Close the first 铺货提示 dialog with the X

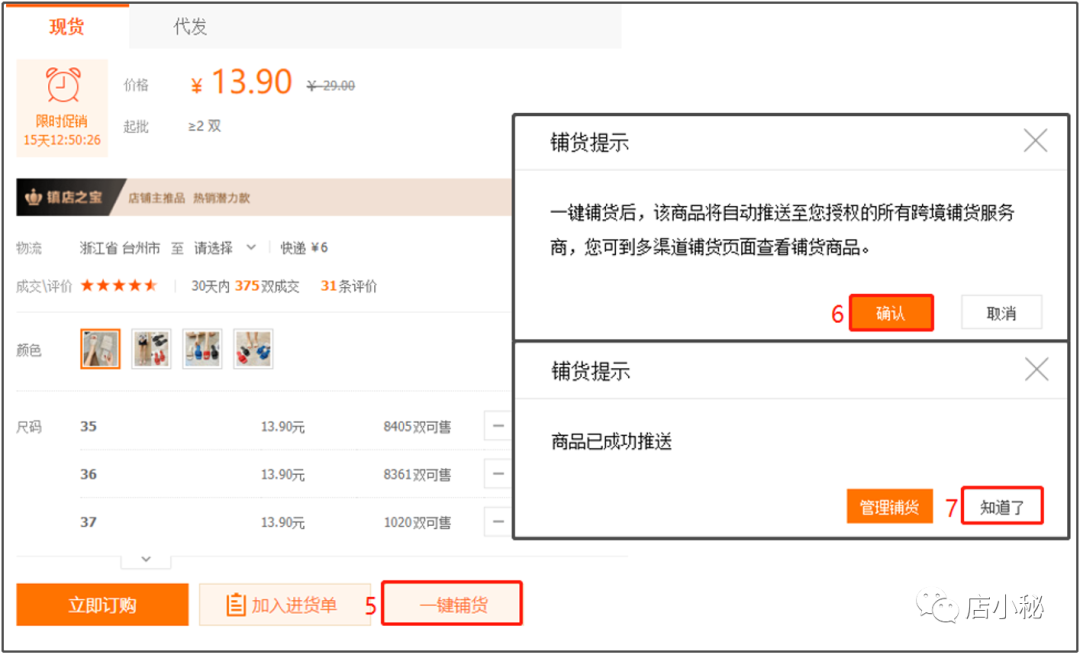point(1036,142)
